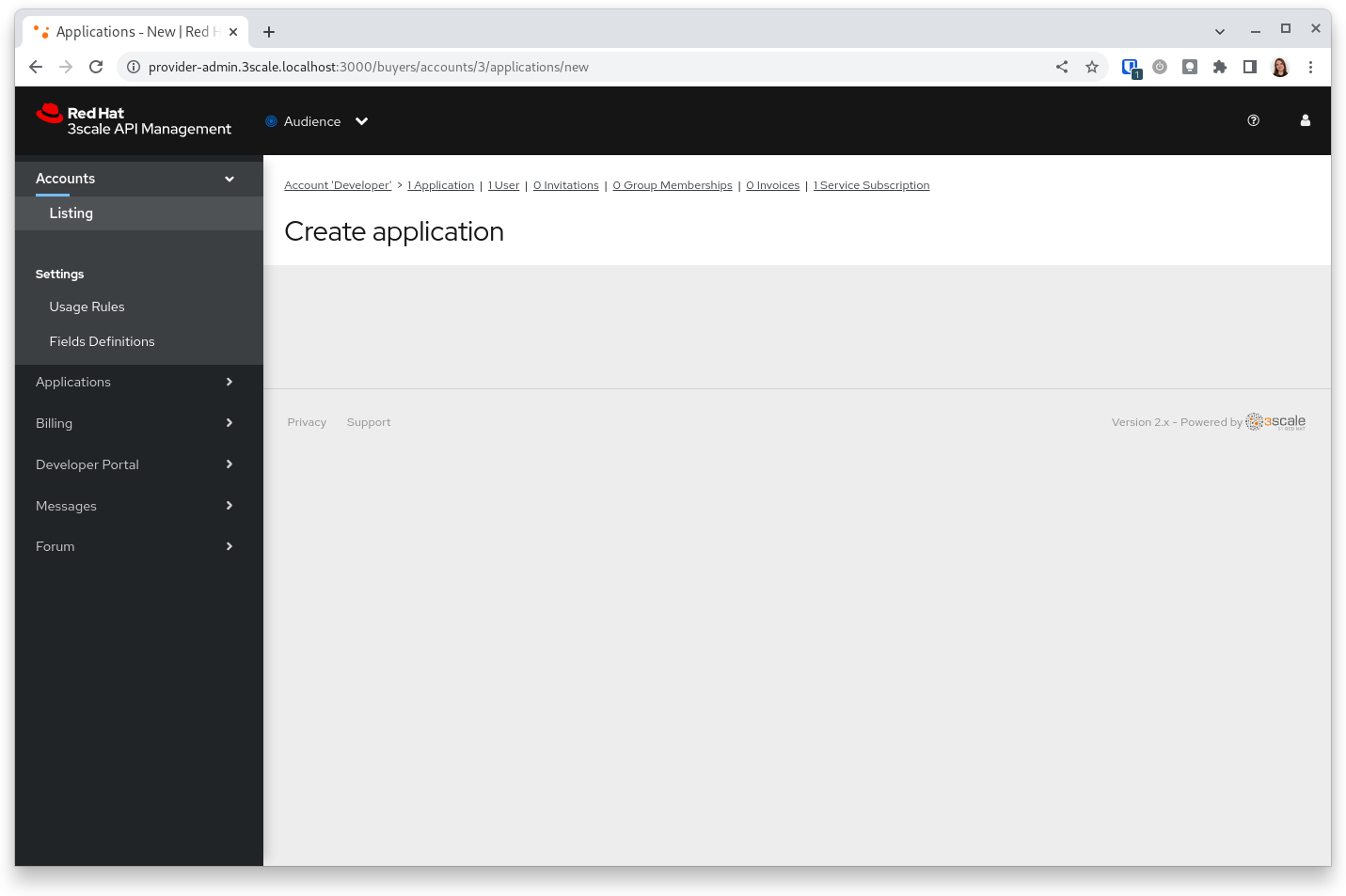Click the user account icon top right

(x=1306, y=120)
